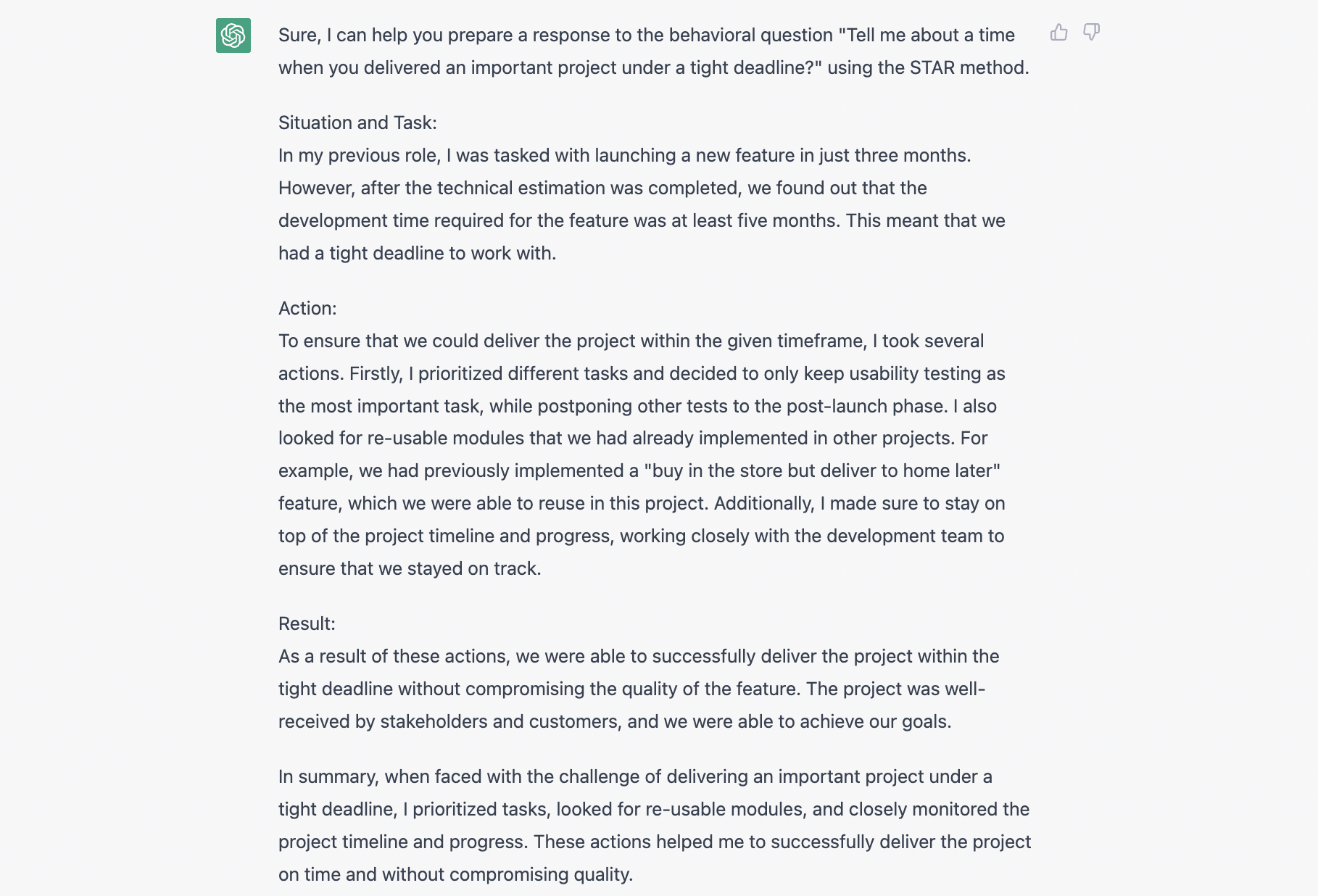Click the words "In summary" in final paragraph

[x=327, y=776]
